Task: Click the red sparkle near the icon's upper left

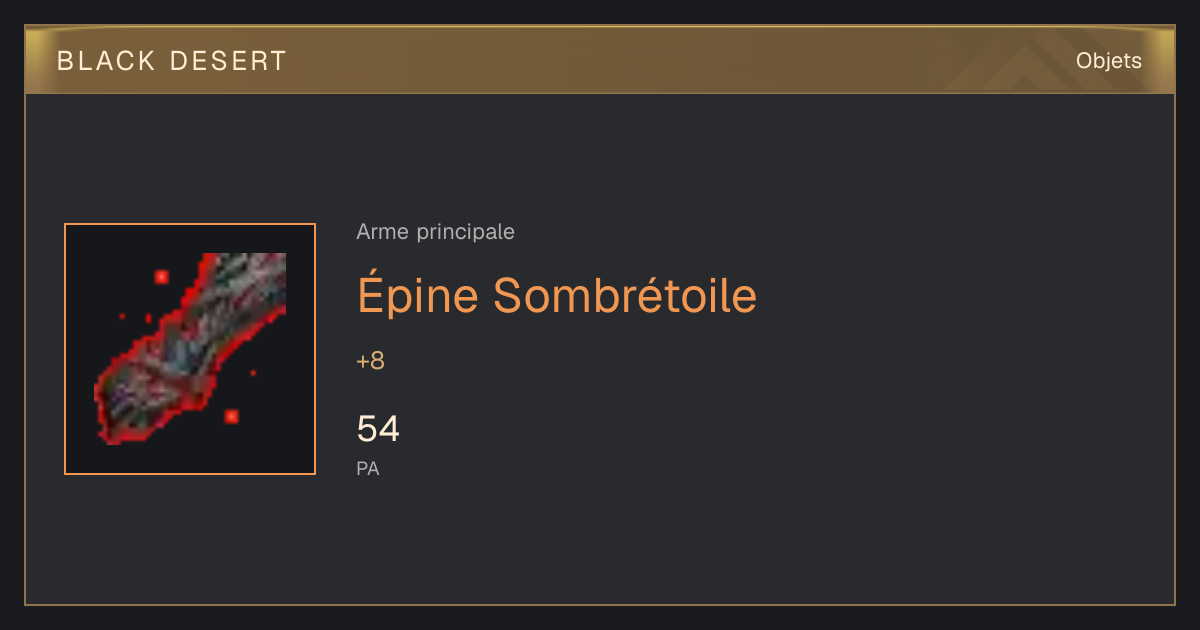Action: 161,276
